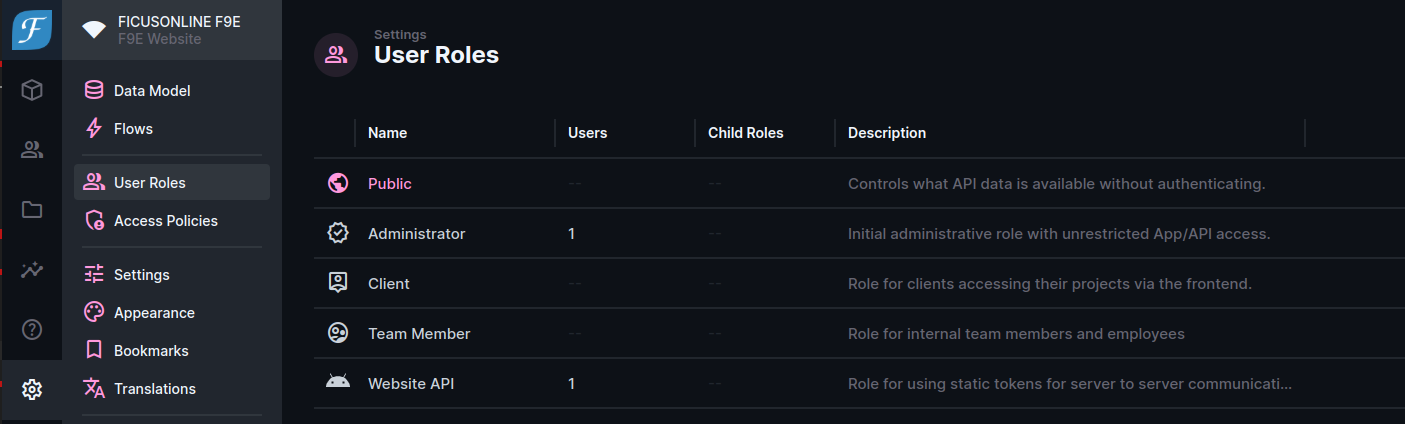Open the Public role
1405x424 pixels.
390,184
